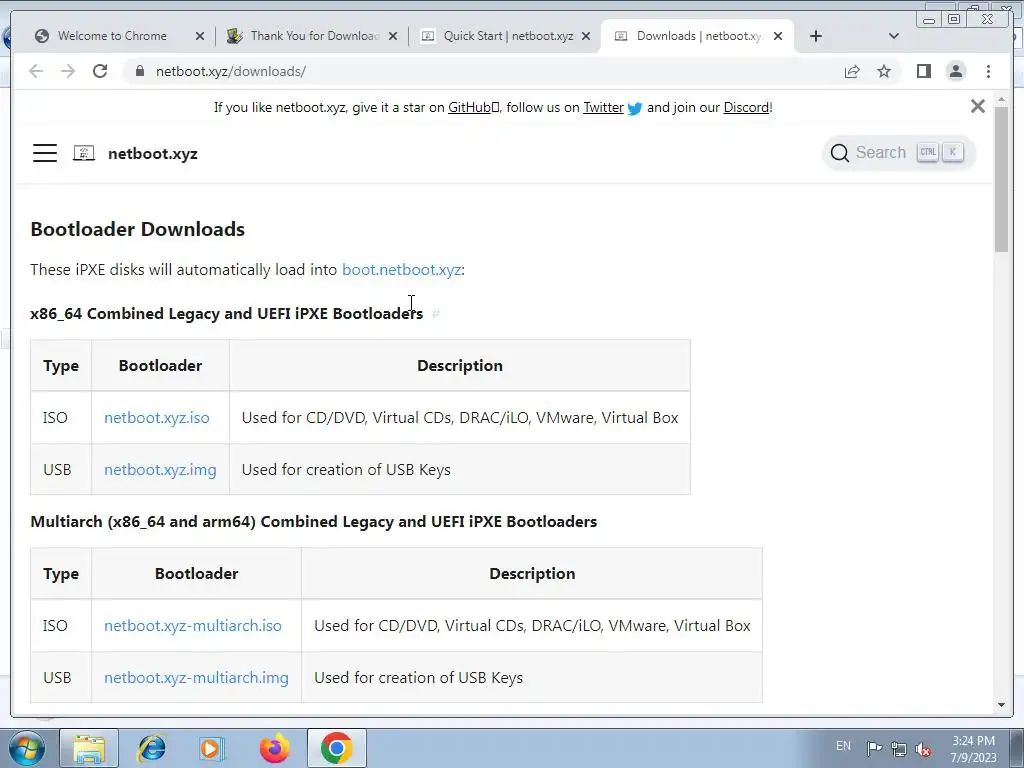
Task: Click the page vertical scrollbar thumb
Action: point(1001,178)
